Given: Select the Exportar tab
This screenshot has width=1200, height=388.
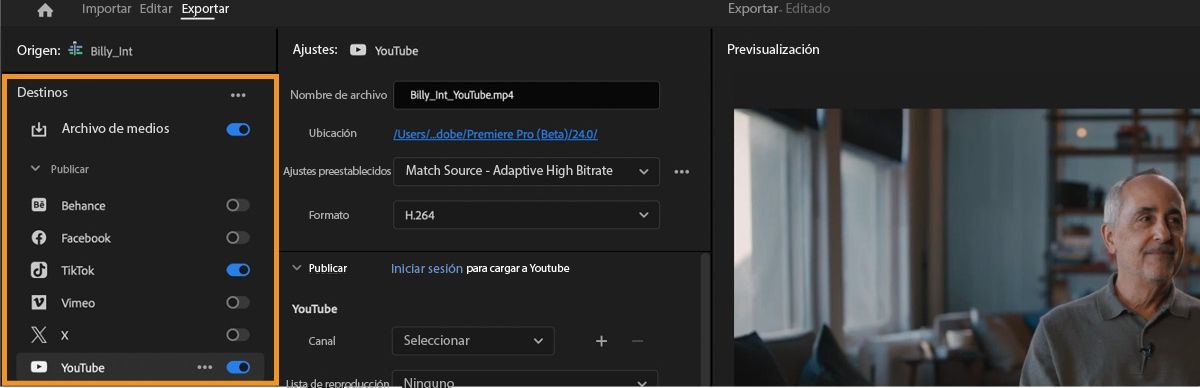Looking at the screenshot, I should coord(205,9).
